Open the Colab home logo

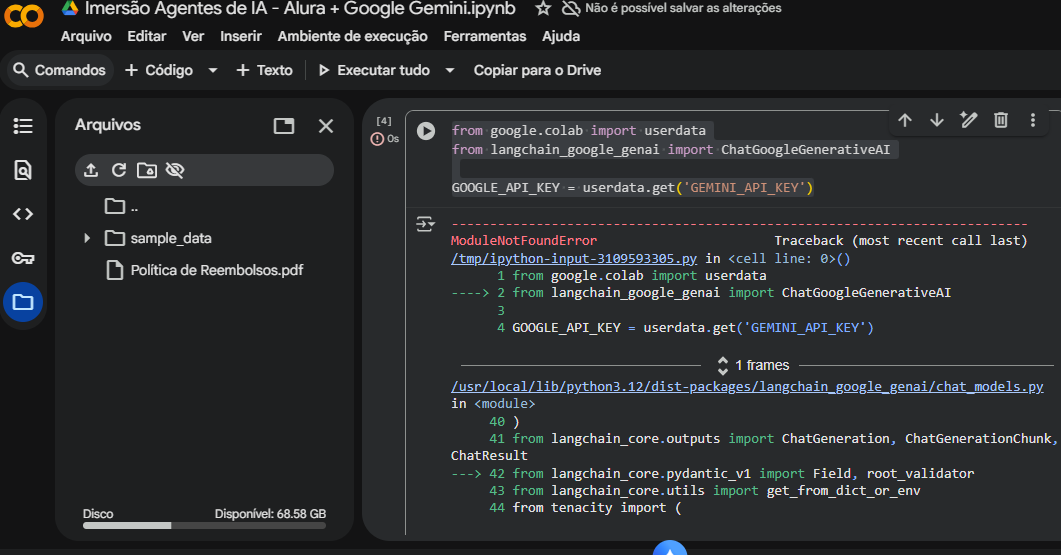point(24,15)
